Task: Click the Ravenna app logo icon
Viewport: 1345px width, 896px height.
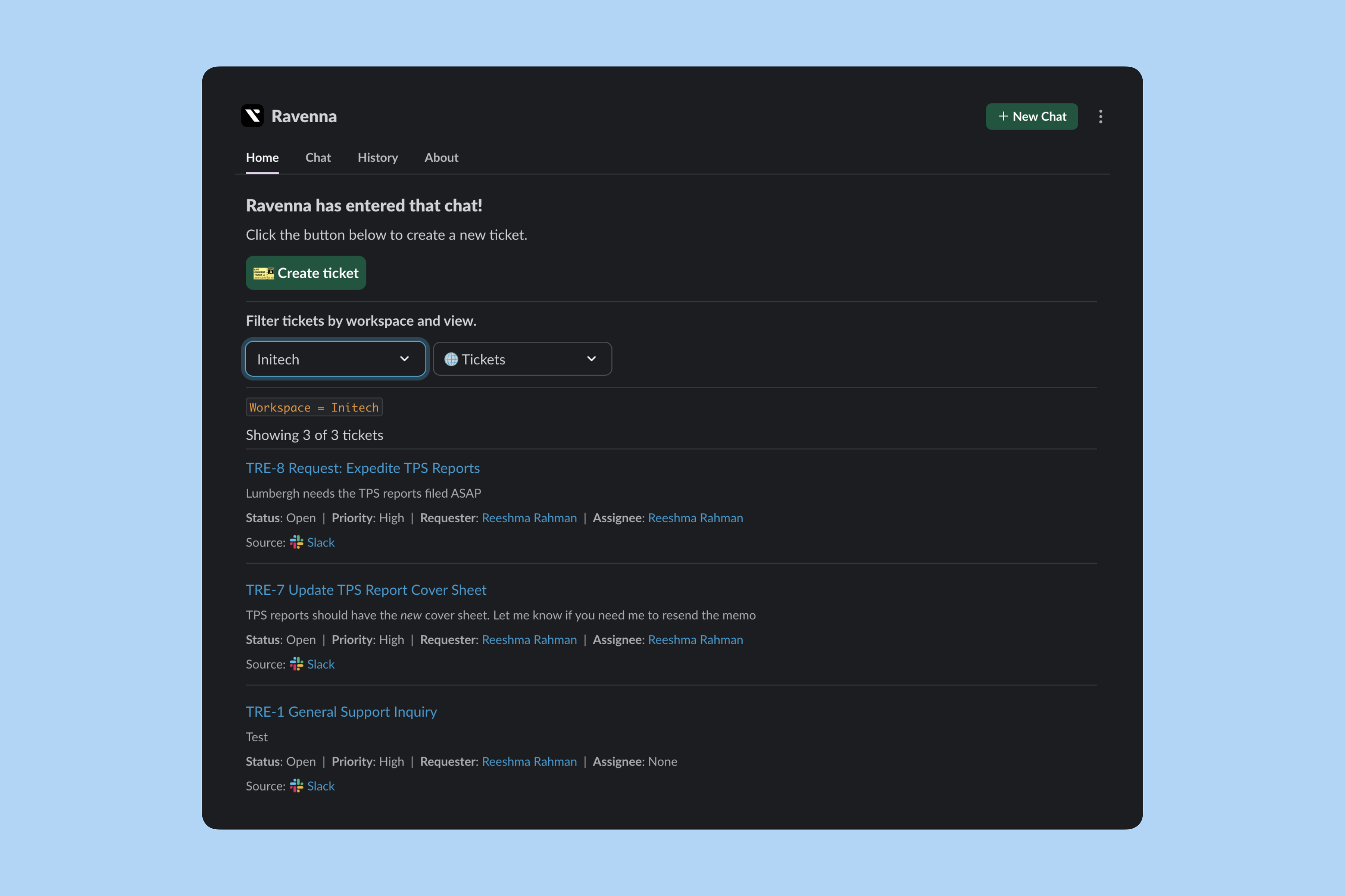Action: click(252, 116)
